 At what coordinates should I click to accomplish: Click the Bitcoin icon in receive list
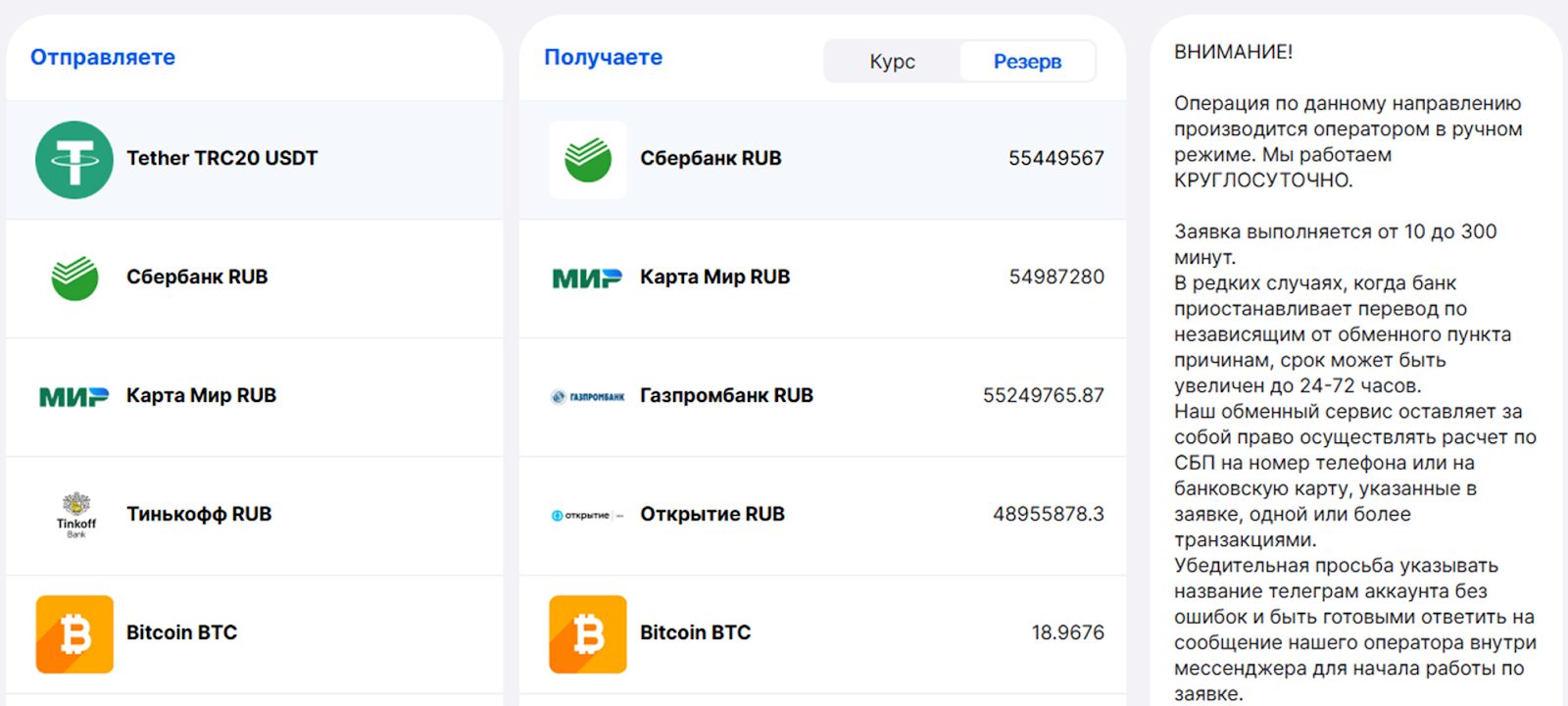pos(588,633)
